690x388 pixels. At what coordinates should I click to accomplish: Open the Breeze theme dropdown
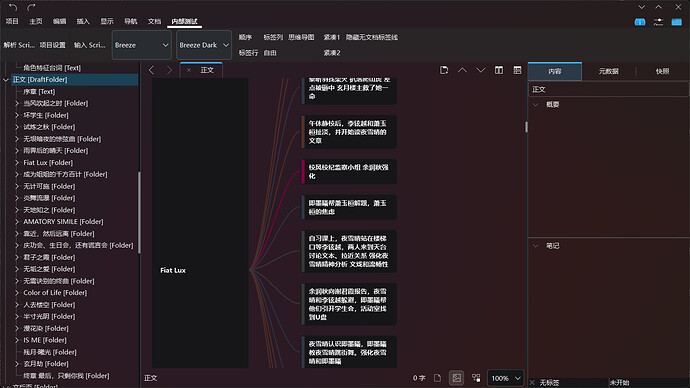[x=142, y=45]
